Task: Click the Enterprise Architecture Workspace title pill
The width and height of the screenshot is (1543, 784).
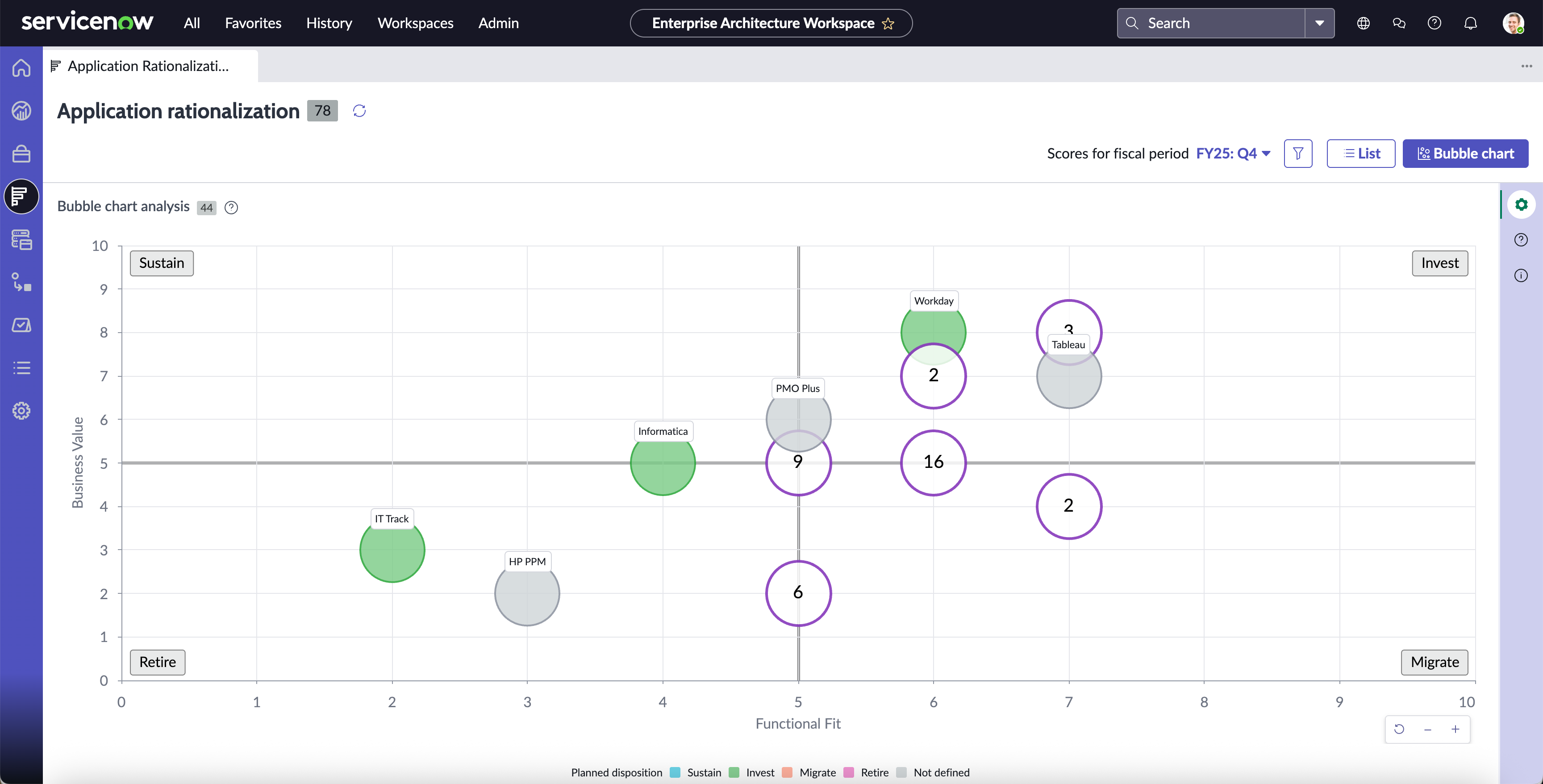Action: tap(771, 23)
